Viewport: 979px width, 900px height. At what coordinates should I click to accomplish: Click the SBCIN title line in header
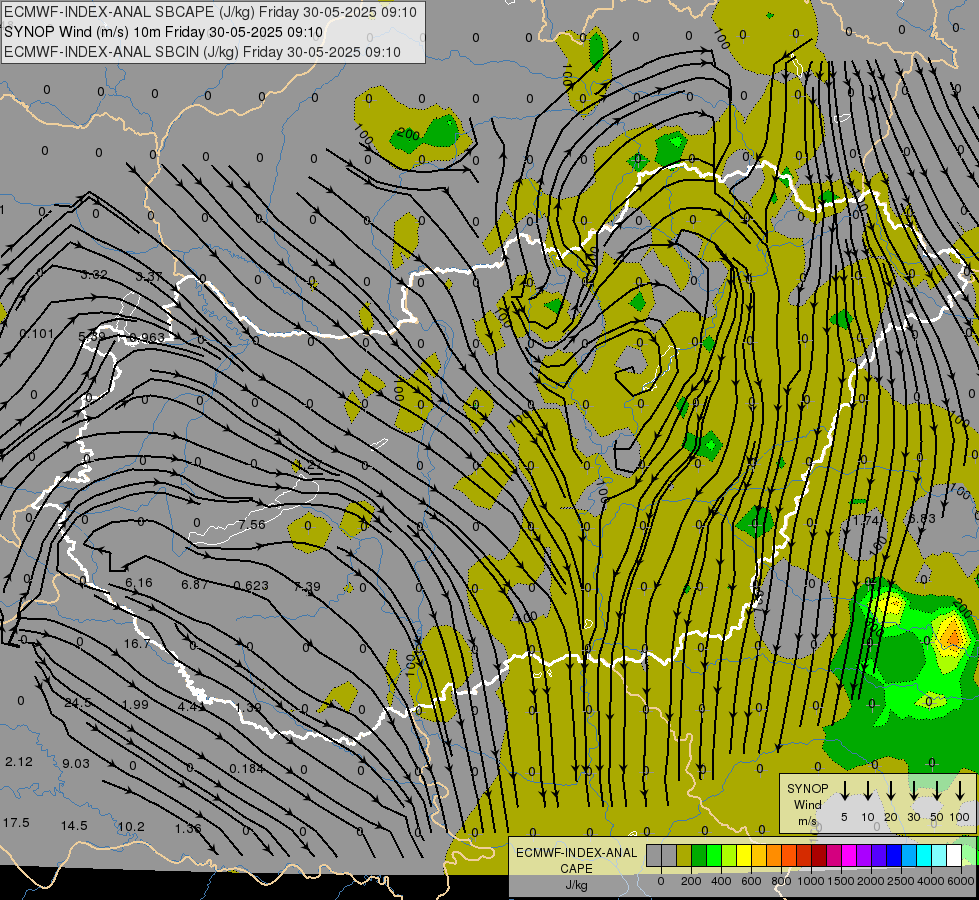(202, 52)
